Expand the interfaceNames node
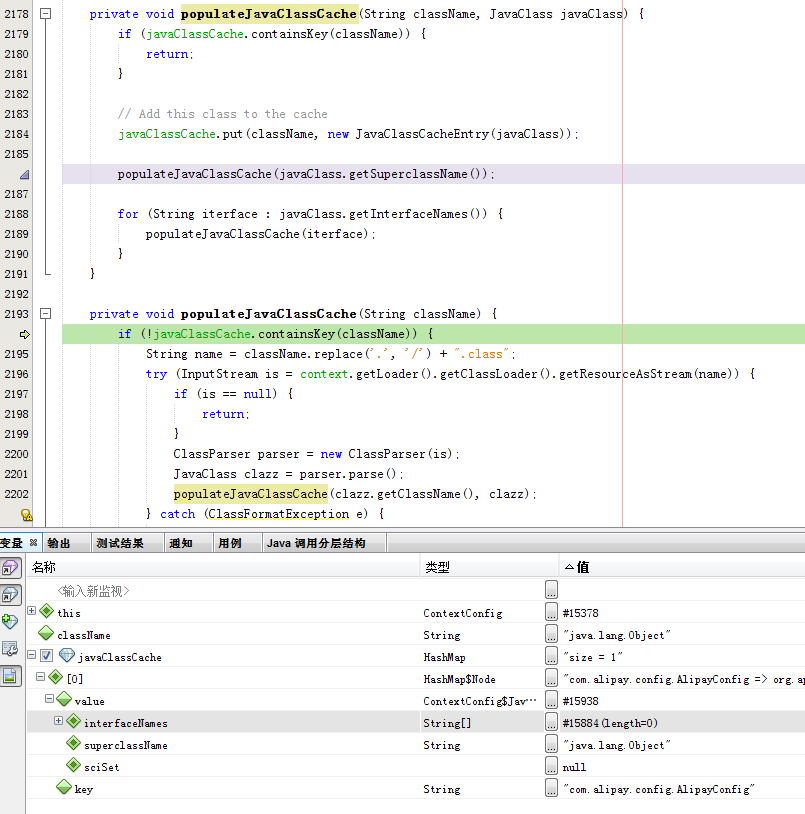 (58, 721)
